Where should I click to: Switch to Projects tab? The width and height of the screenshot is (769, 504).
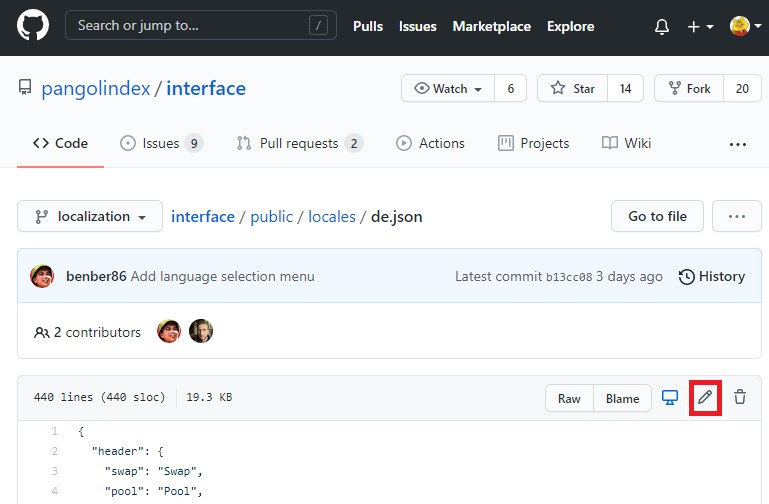[x=533, y=143]
